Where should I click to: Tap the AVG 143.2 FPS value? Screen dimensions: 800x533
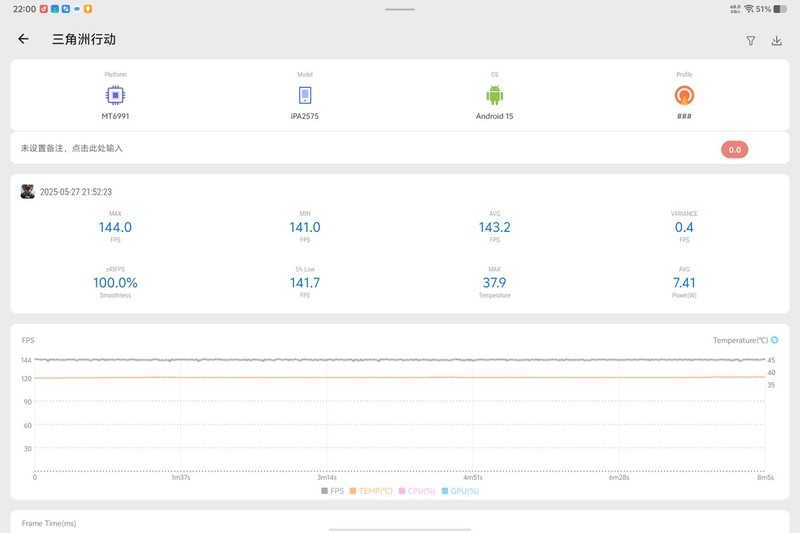[x=494, y=227]
